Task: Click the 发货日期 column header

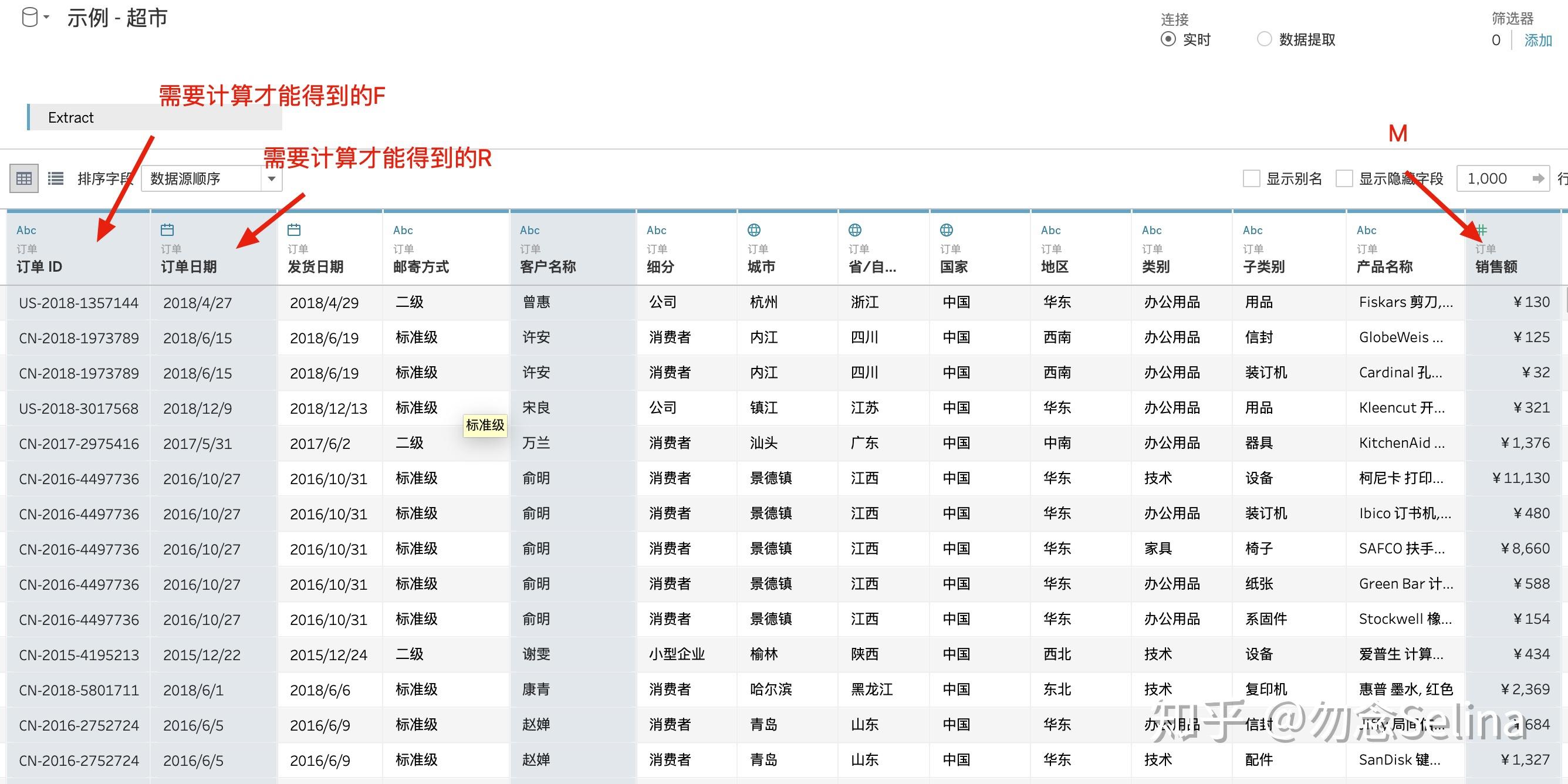Action: click(315, 266)
